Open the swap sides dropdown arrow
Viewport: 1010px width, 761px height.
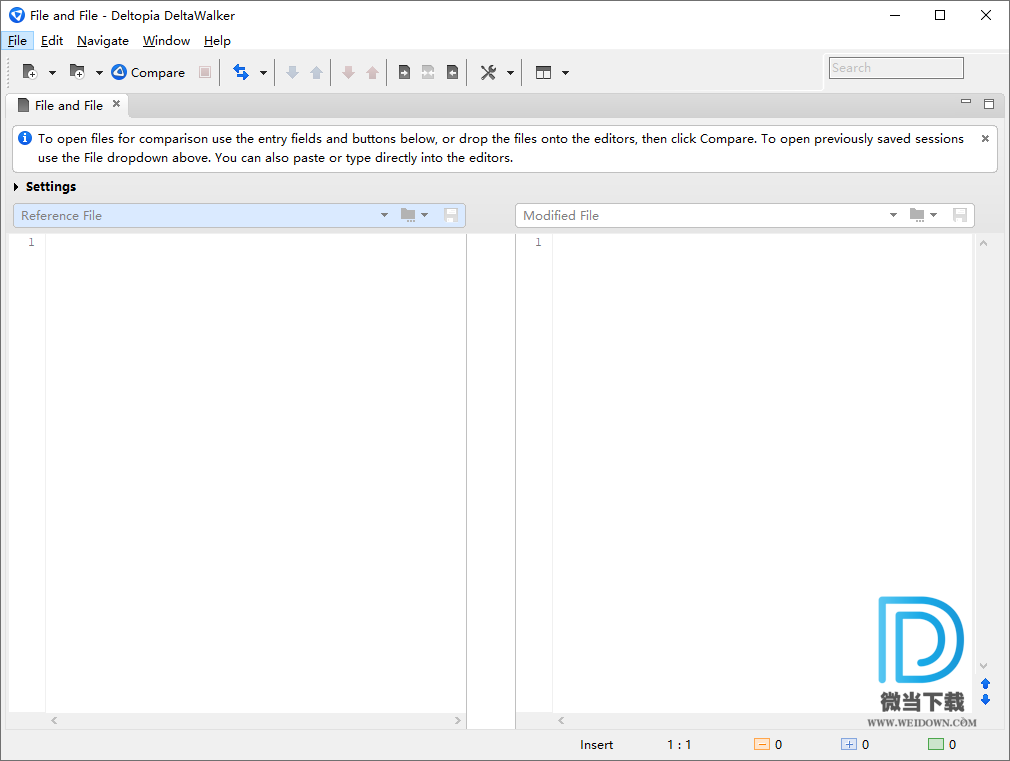(x=263, y=73)
